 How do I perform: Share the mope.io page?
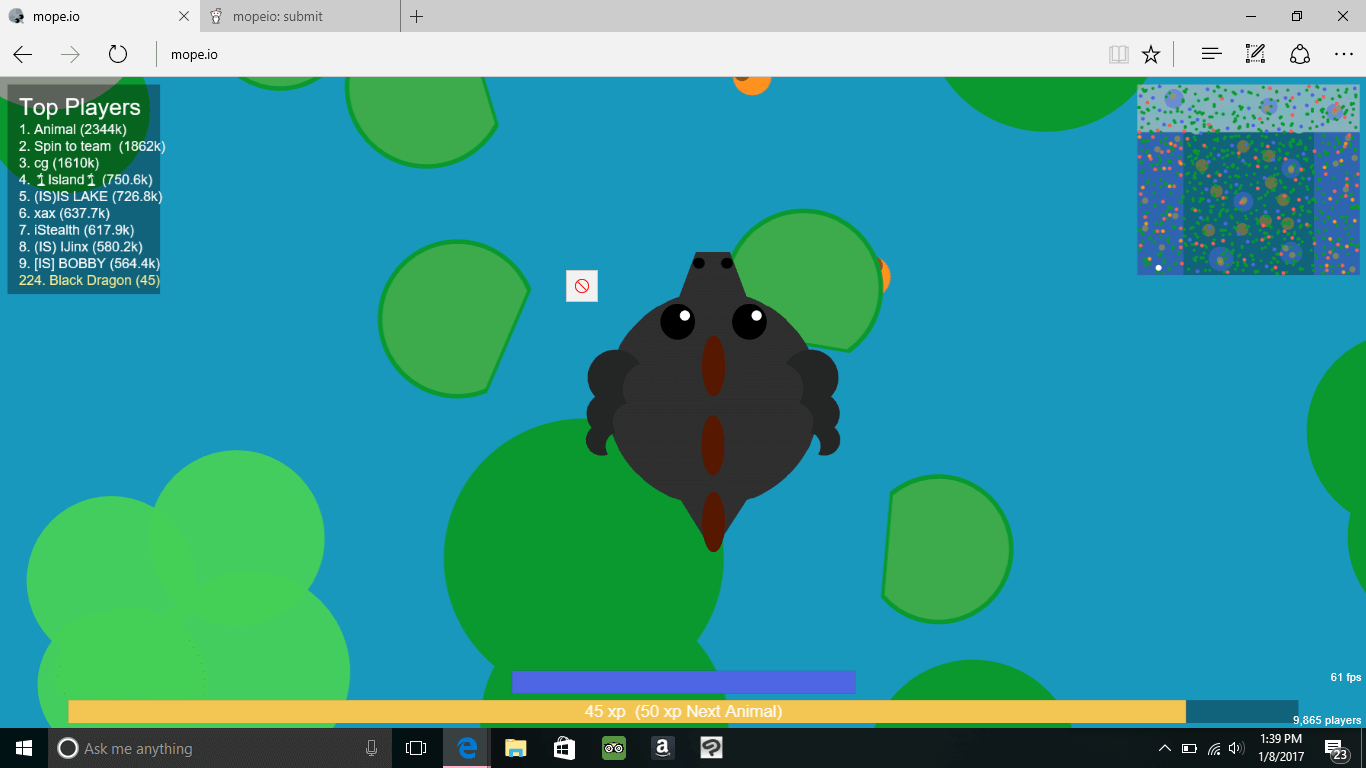coord(1299,54)
